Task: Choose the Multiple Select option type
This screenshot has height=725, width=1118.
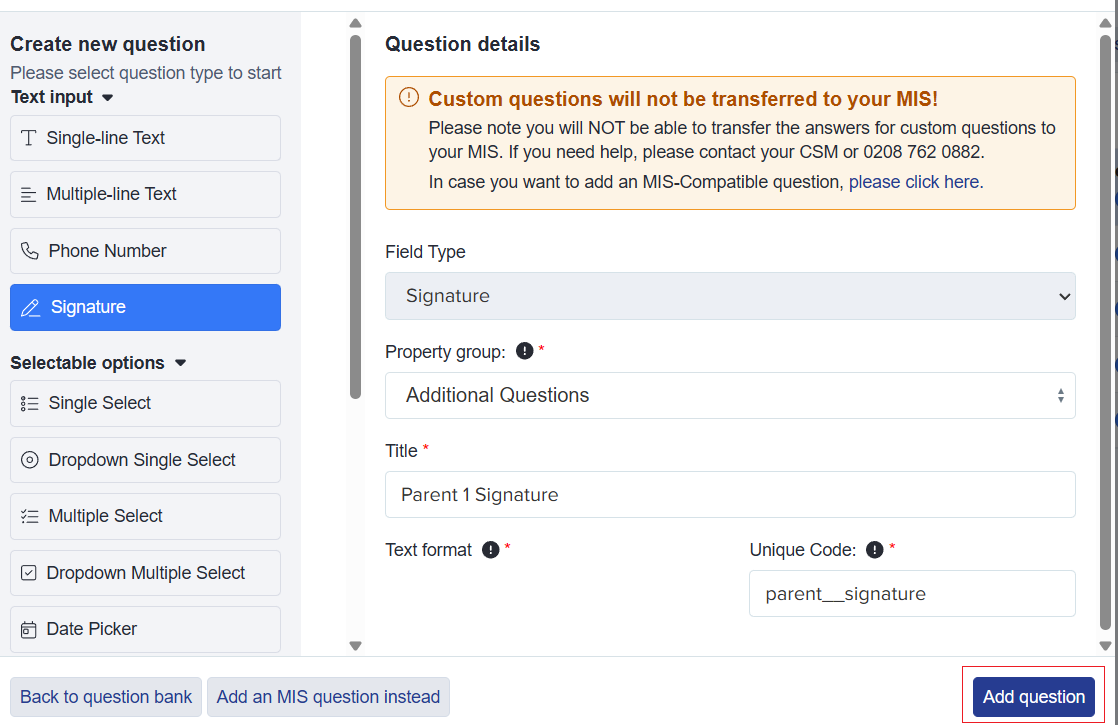Action: point(145,516)
